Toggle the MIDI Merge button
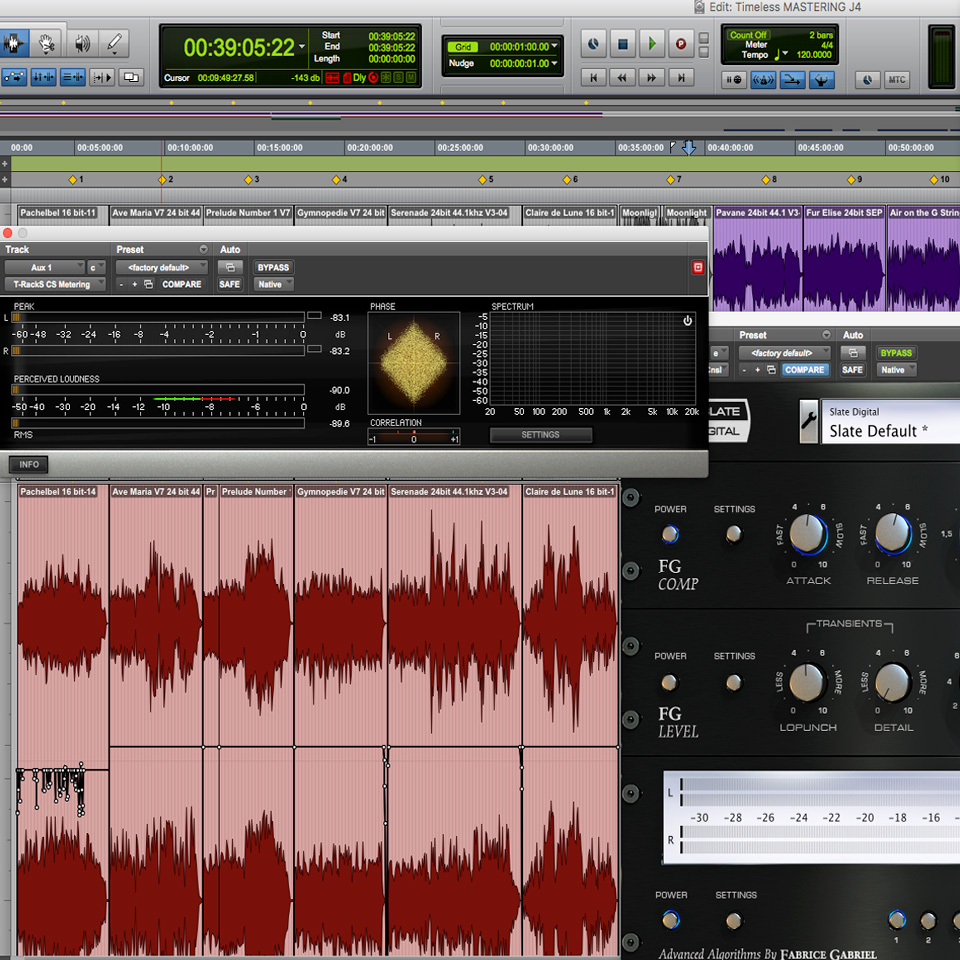The height and width of the screenshot is (960, 960). (x=792, y=80)
